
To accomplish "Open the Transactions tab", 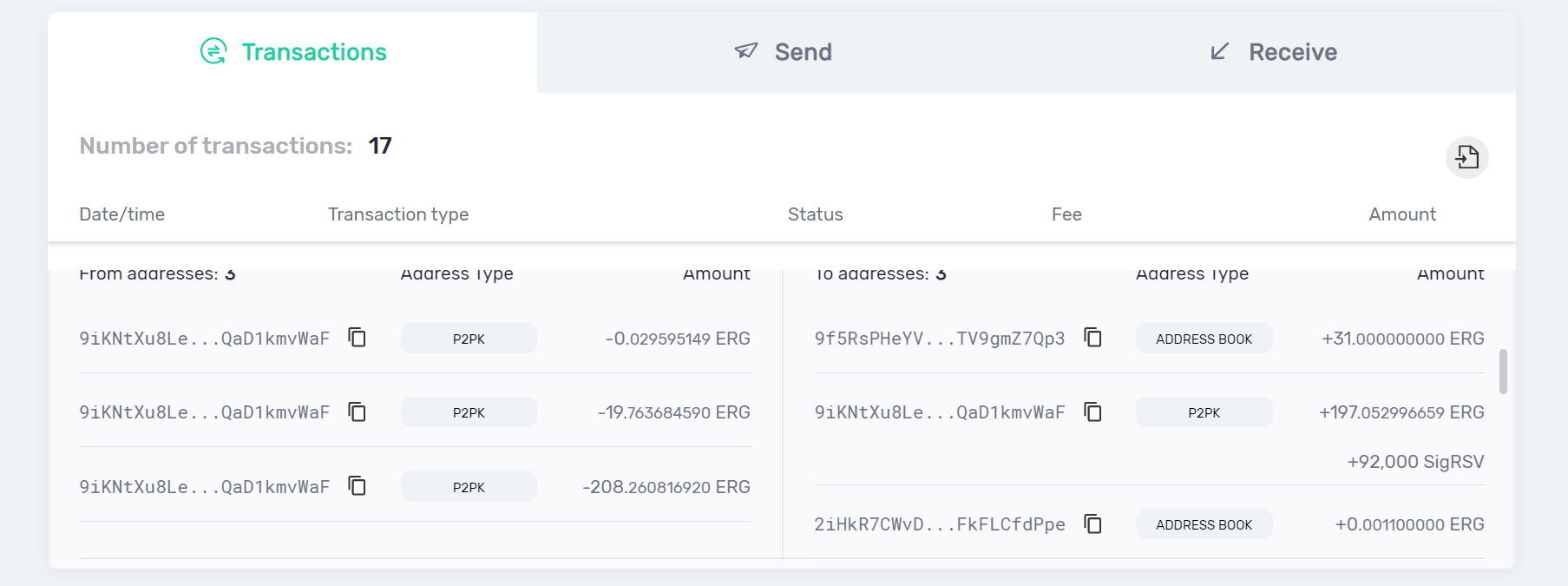I will click(292, 52).
